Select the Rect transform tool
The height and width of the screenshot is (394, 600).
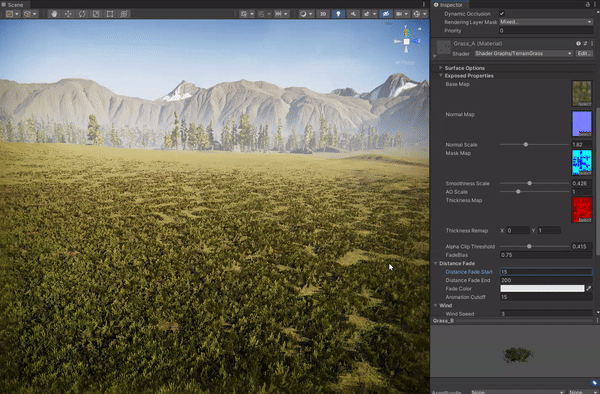pos(110,14)
